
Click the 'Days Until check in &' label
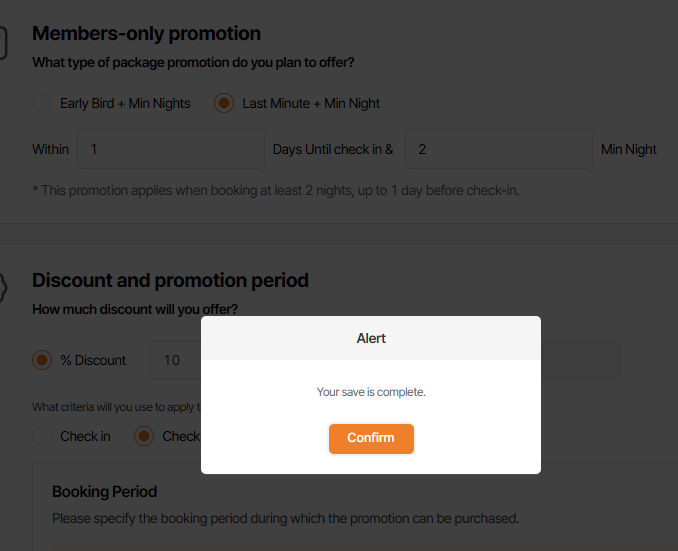333,149
